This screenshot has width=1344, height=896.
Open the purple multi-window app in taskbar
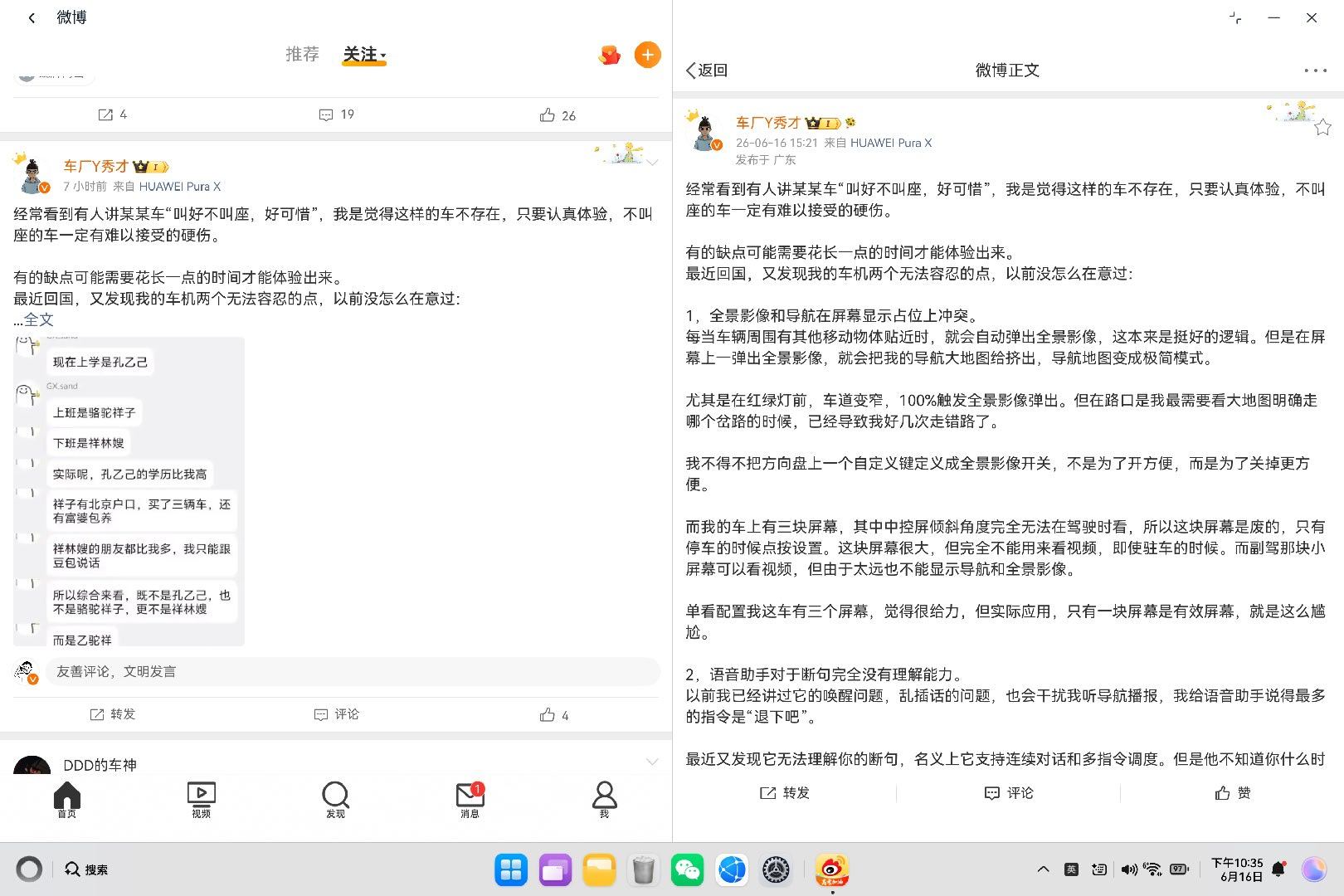(555, 869)
